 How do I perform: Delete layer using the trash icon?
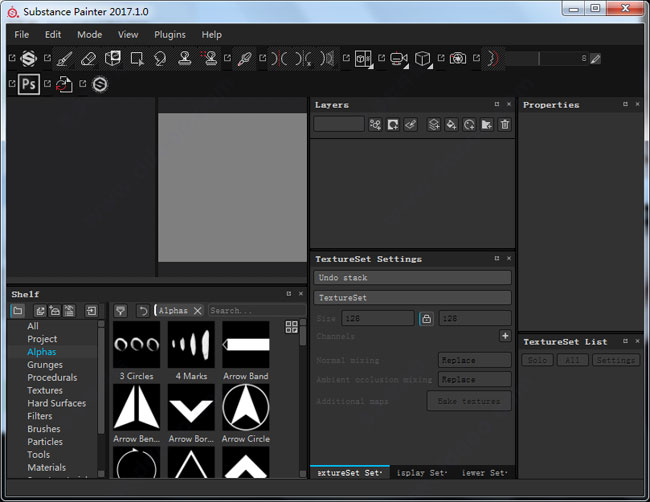coord(504,125)
